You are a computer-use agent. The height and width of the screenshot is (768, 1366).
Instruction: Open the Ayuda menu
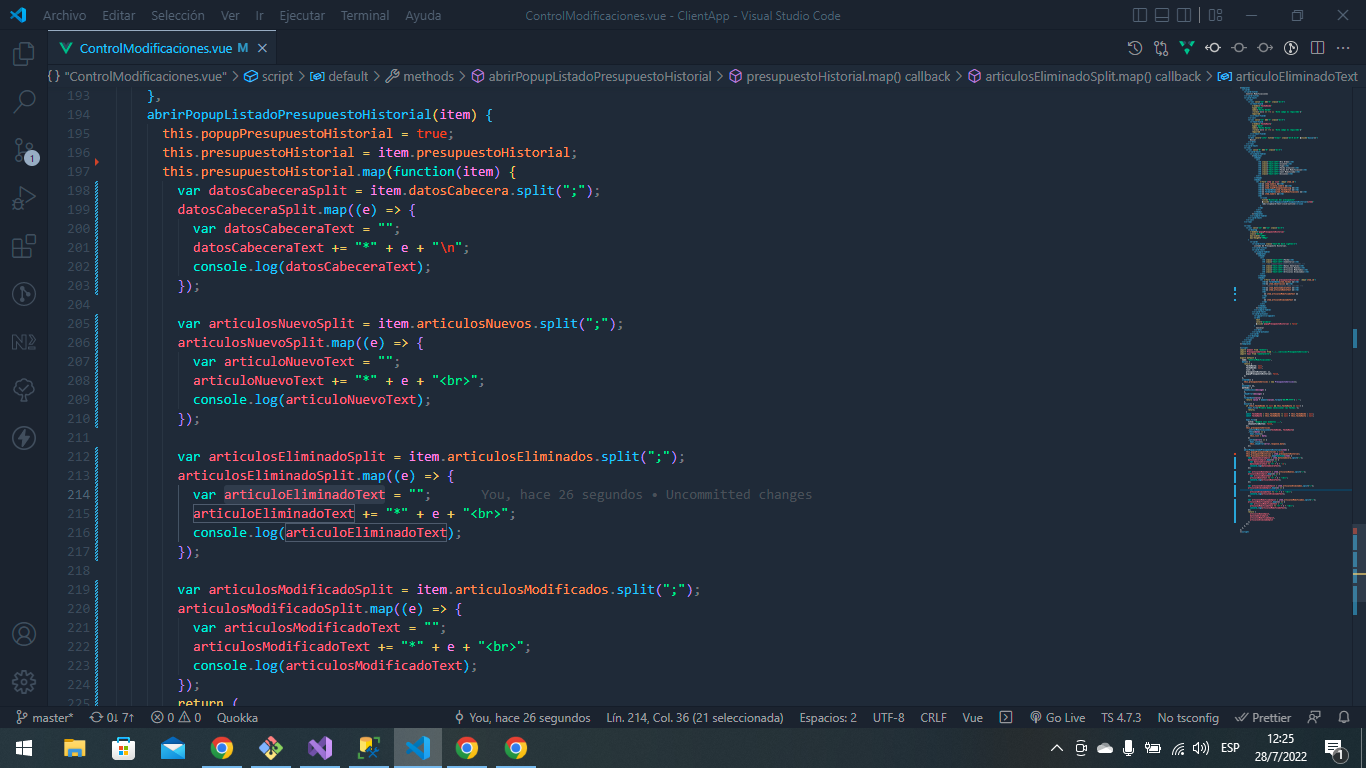click(424, 16)
